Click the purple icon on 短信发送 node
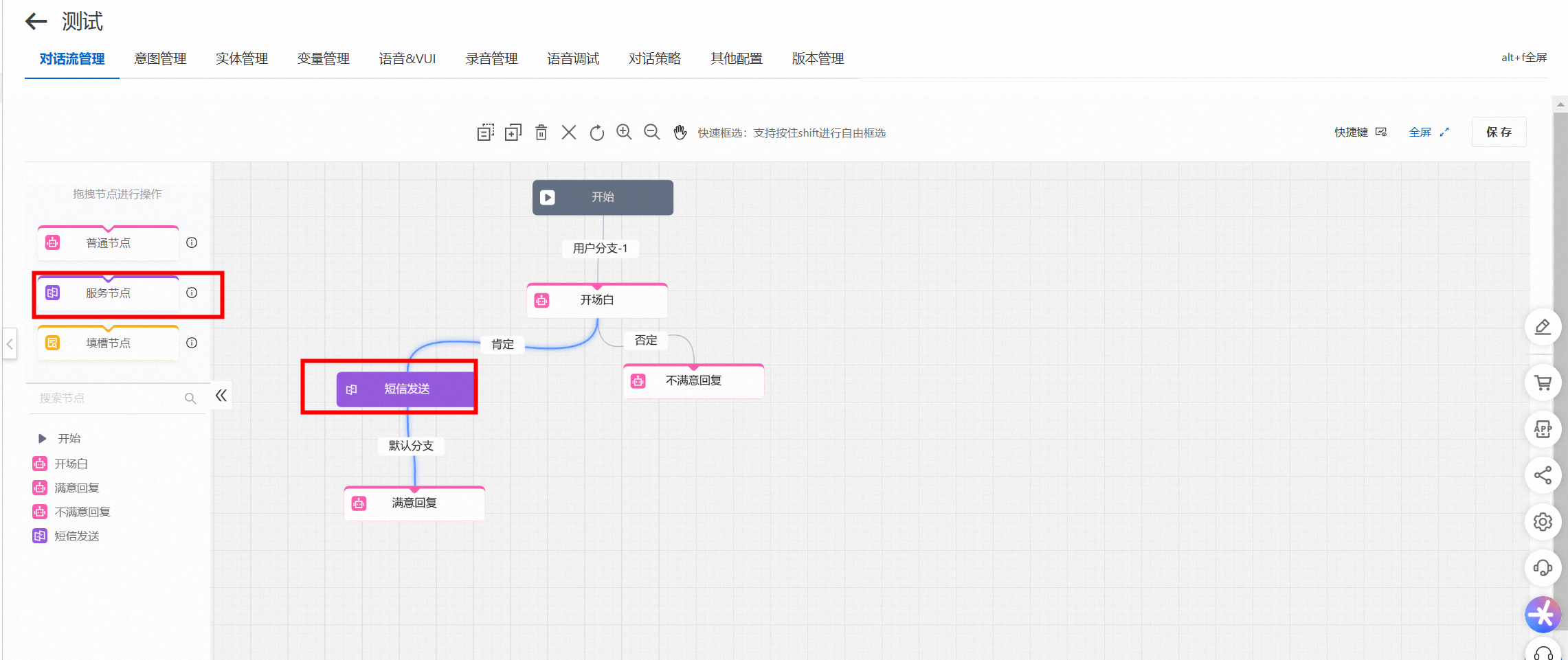 point(352,389)
